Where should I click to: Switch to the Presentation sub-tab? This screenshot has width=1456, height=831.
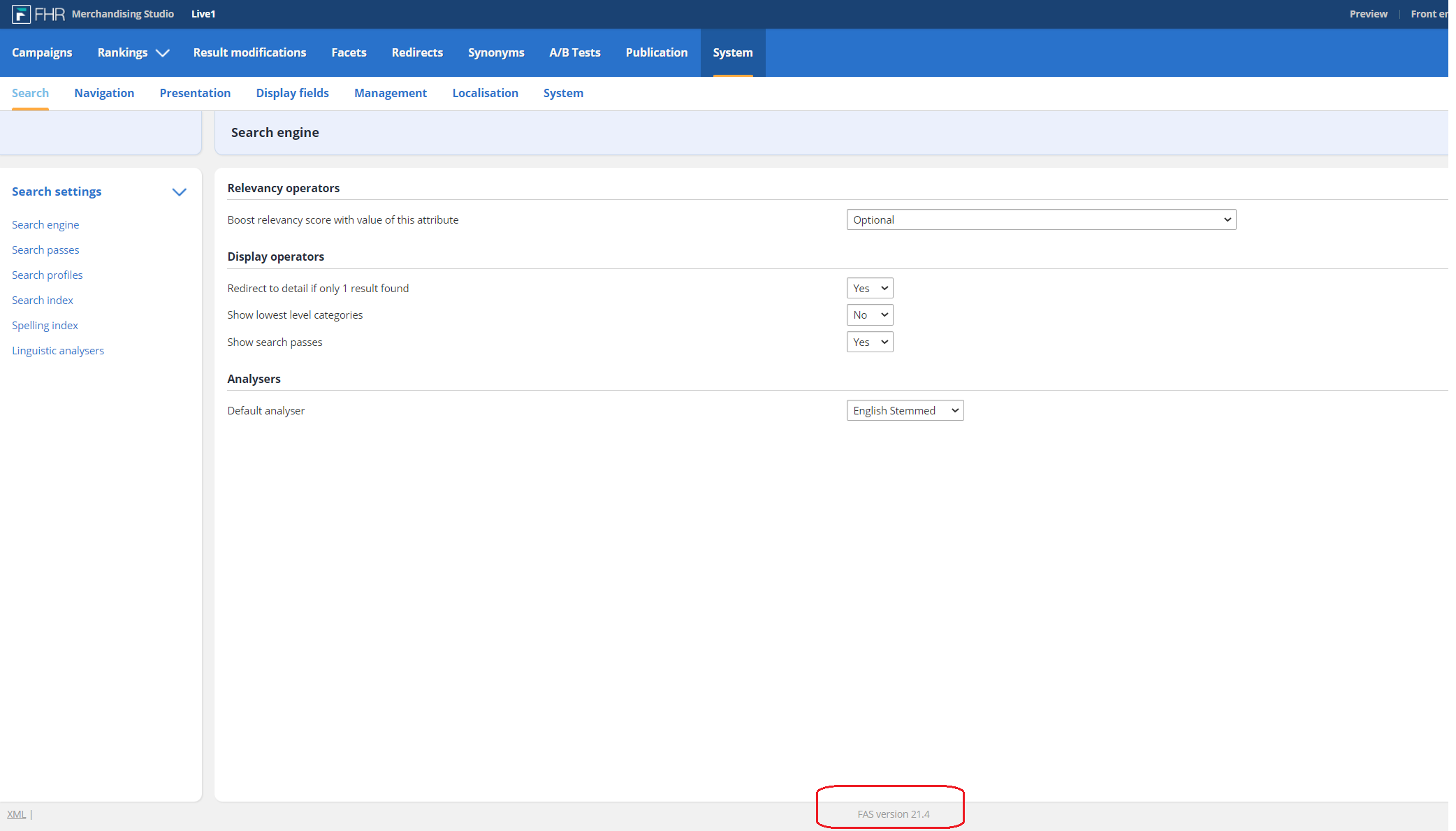tap(195, 93)
